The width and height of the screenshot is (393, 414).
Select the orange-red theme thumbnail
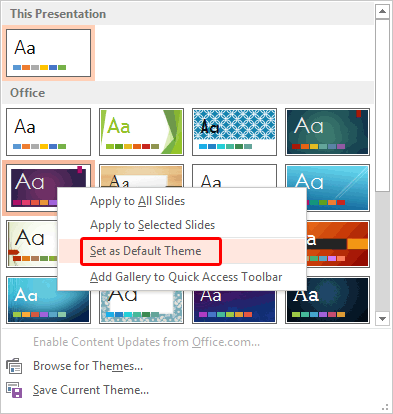(337, 244)
